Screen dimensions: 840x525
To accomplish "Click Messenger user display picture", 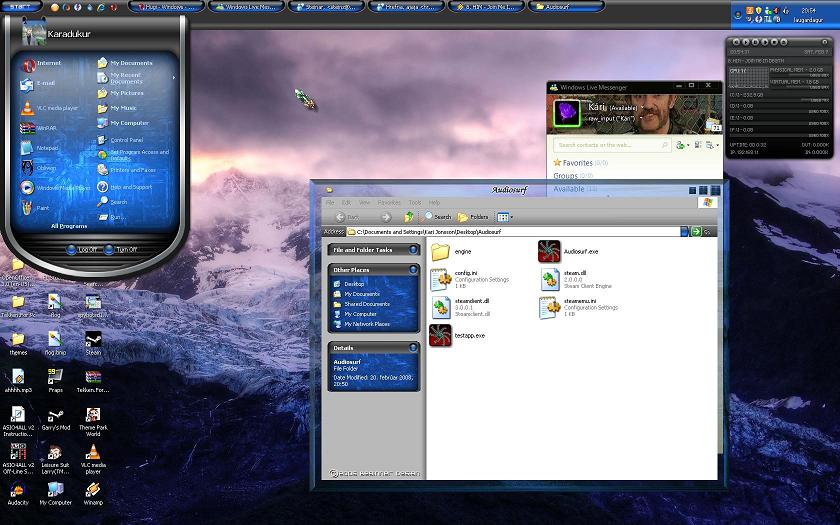I will point(566,113).
